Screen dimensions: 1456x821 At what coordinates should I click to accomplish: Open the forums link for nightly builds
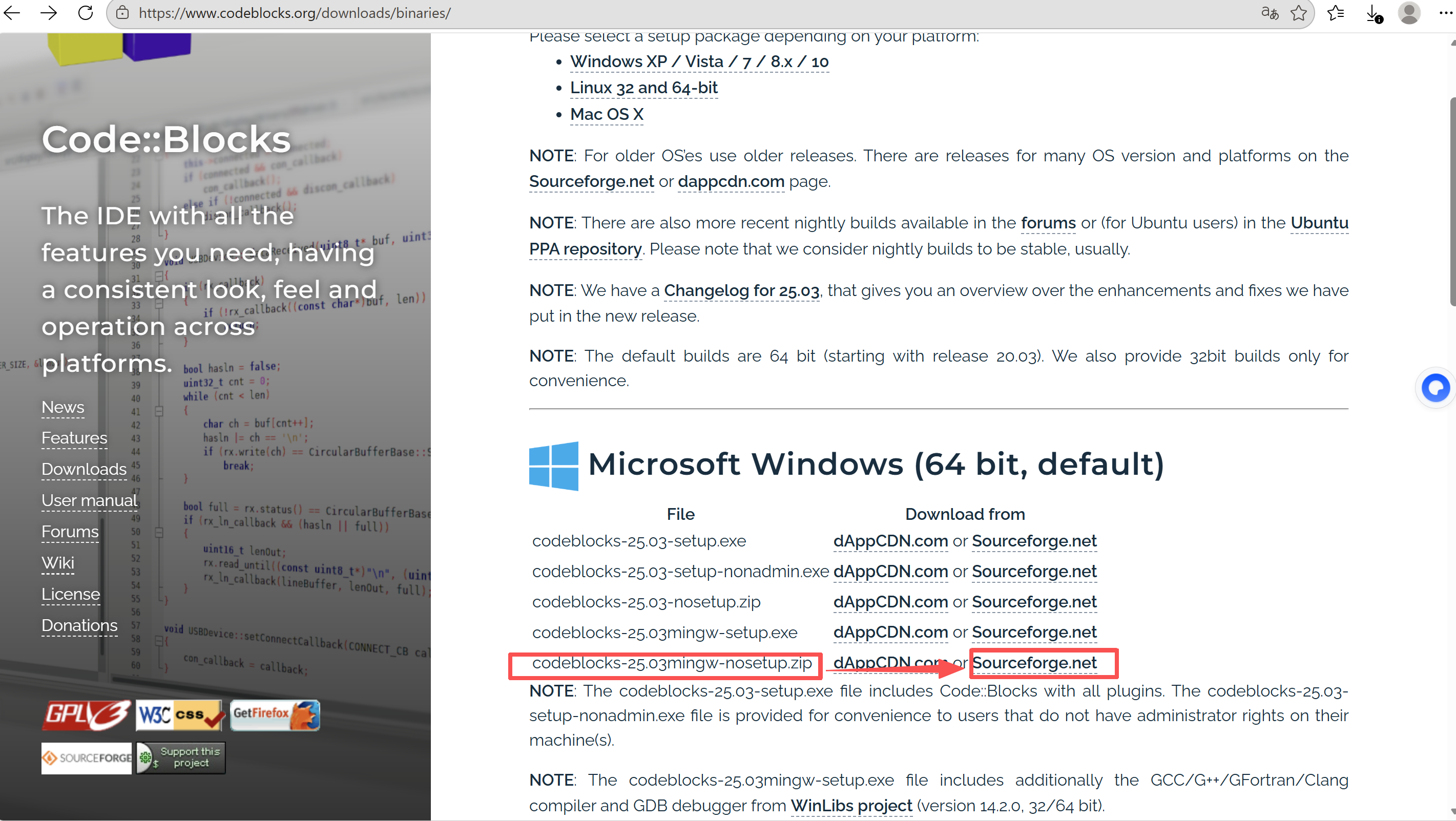1048,223
